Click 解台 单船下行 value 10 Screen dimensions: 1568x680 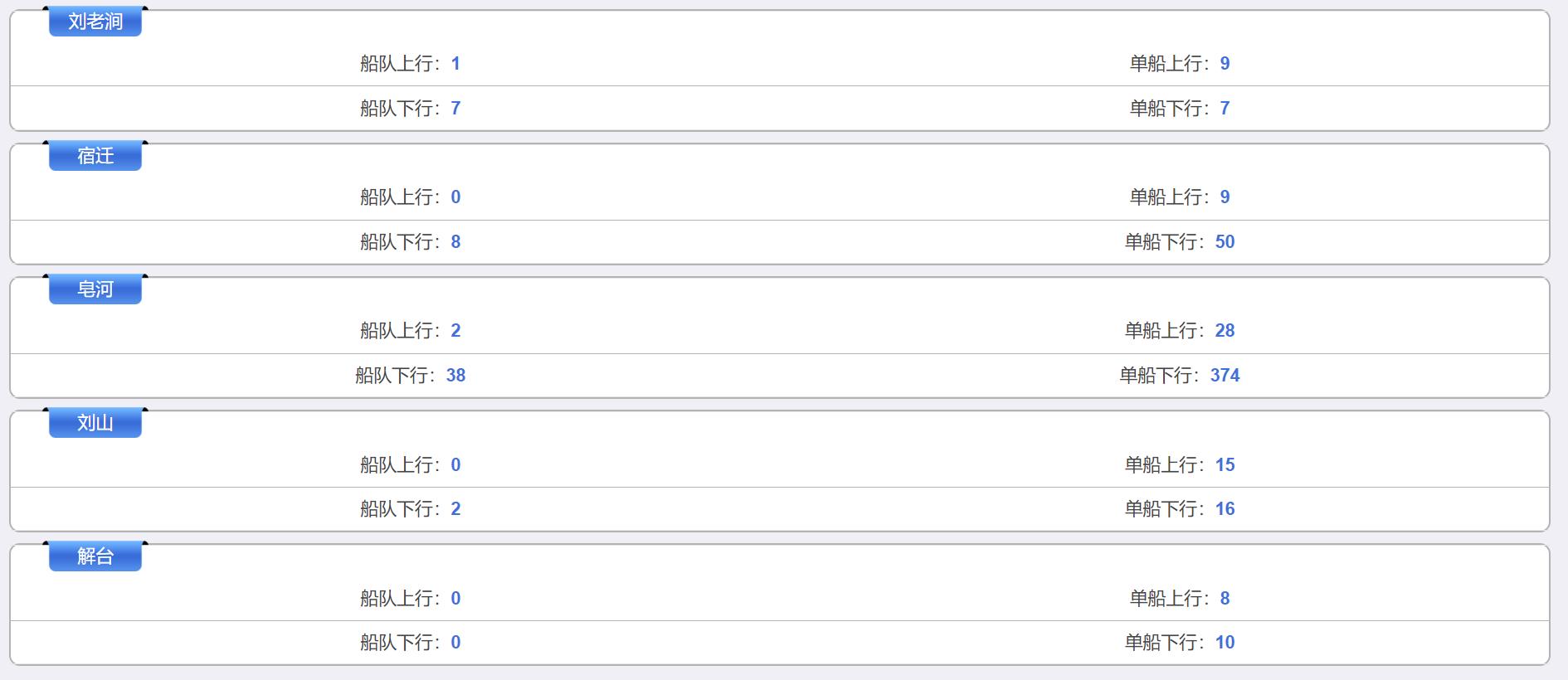1225,643
